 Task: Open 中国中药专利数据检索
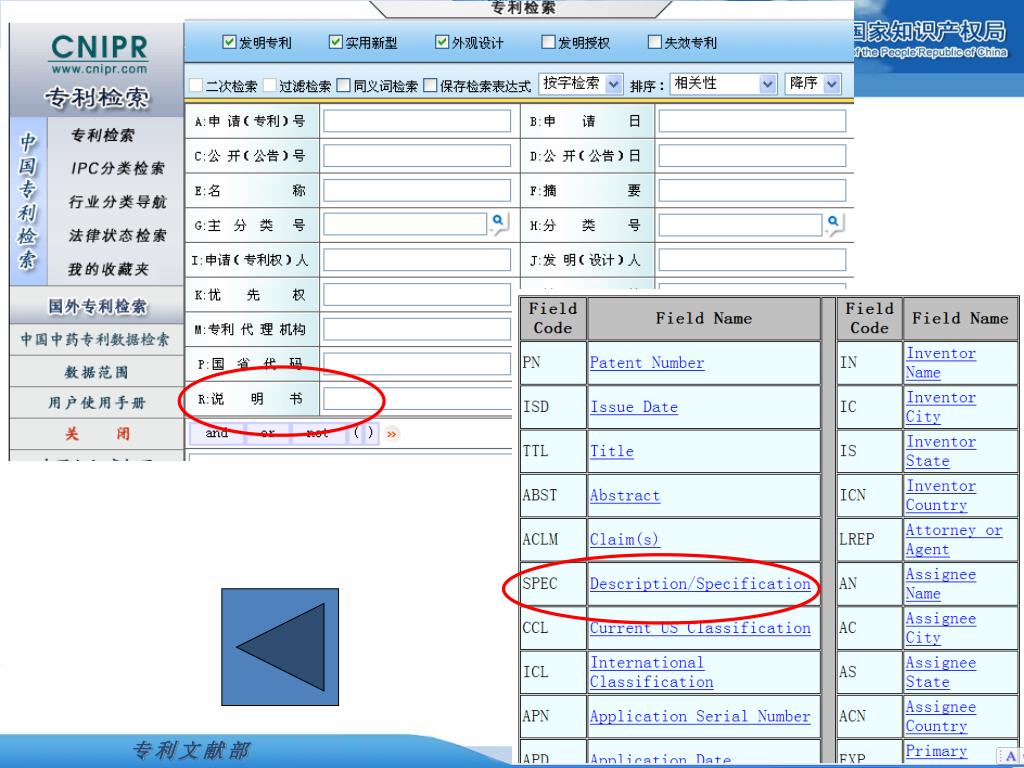click(x=95, y=340)
